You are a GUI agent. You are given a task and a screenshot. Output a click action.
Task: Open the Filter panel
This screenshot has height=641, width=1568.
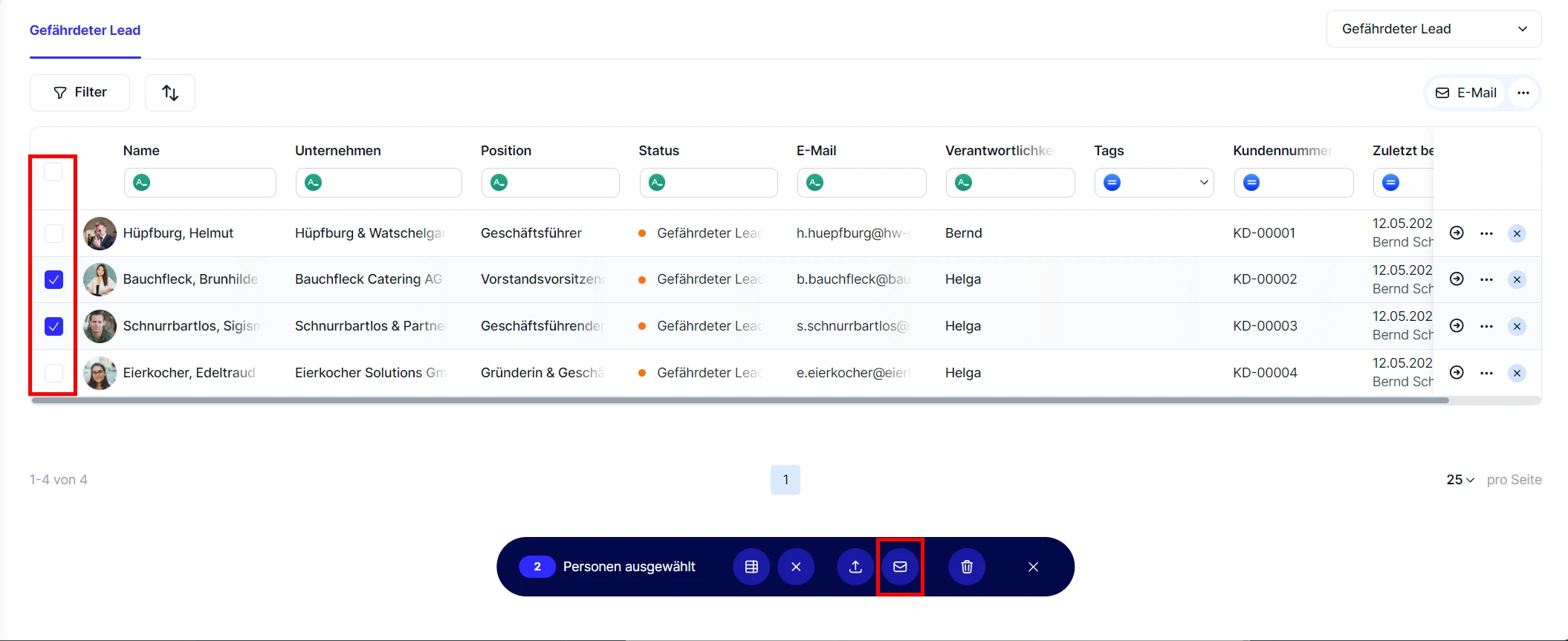click(80, 92)
